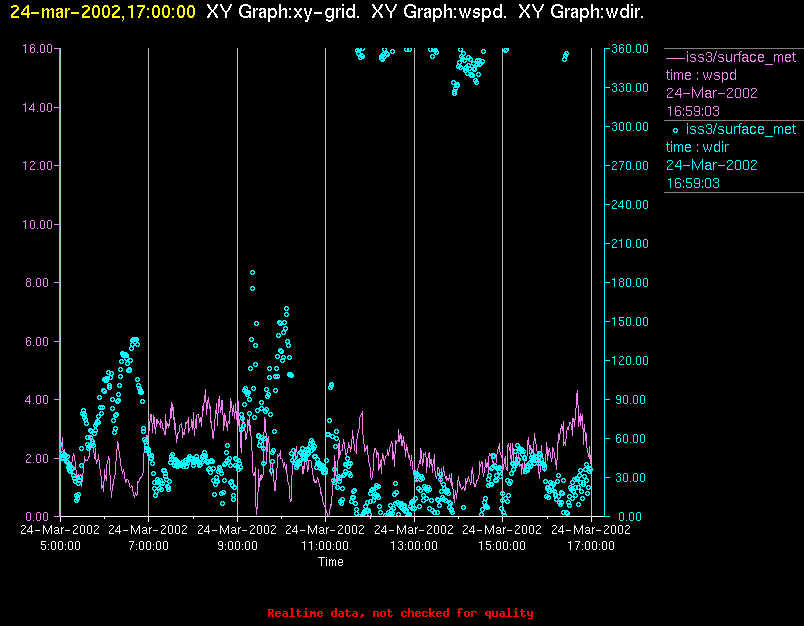Click the 210.00 wind direction axis label
Viewport: 804px width, 626px height.
630,244
